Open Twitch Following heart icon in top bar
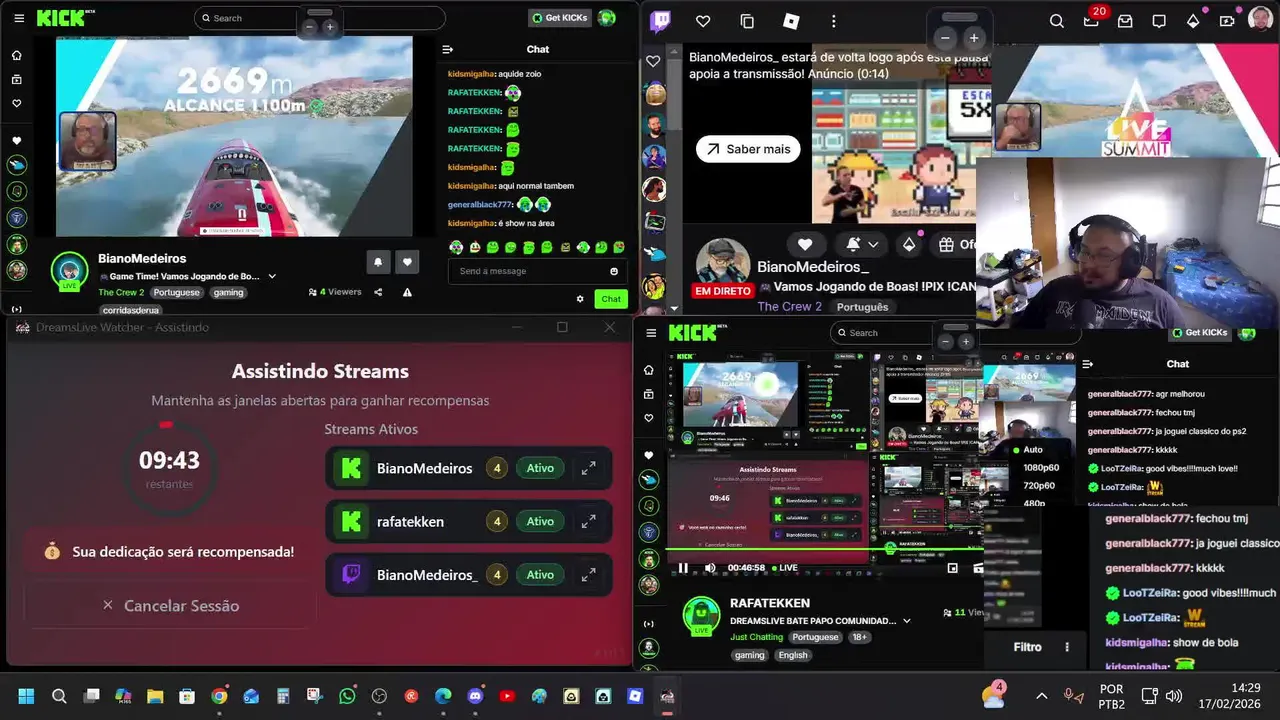The image size is (1280, 720). click(703, 21)
